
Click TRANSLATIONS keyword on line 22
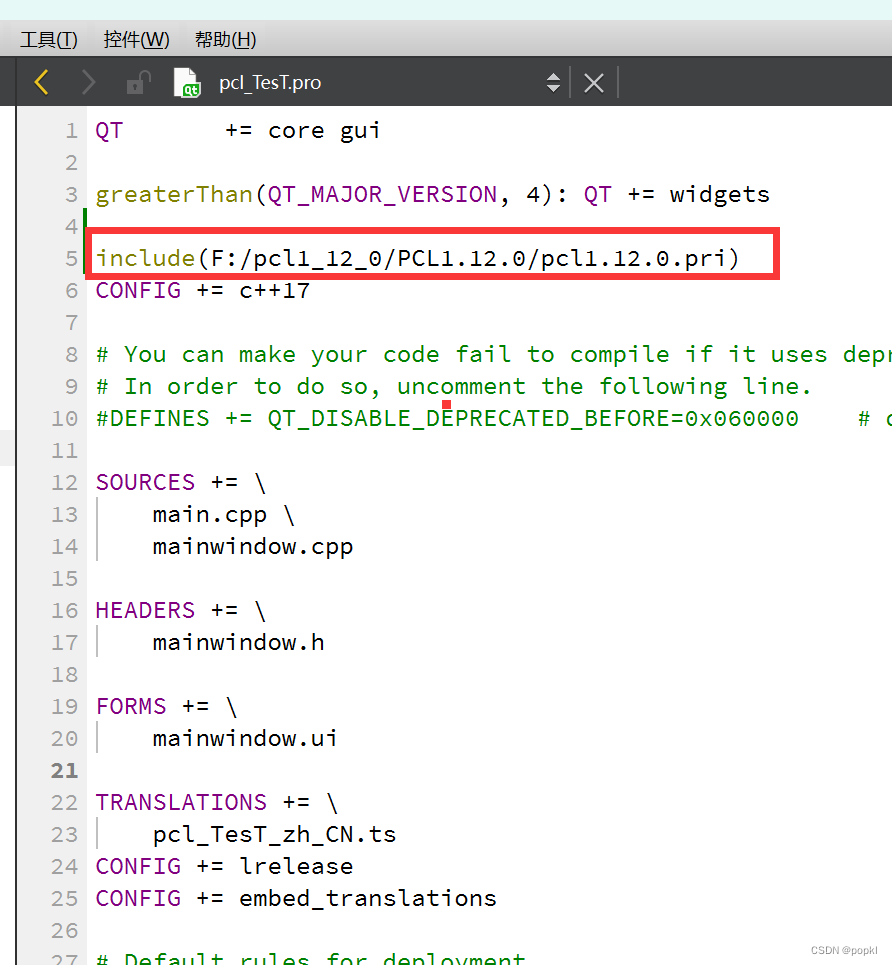tap(181, 803)
